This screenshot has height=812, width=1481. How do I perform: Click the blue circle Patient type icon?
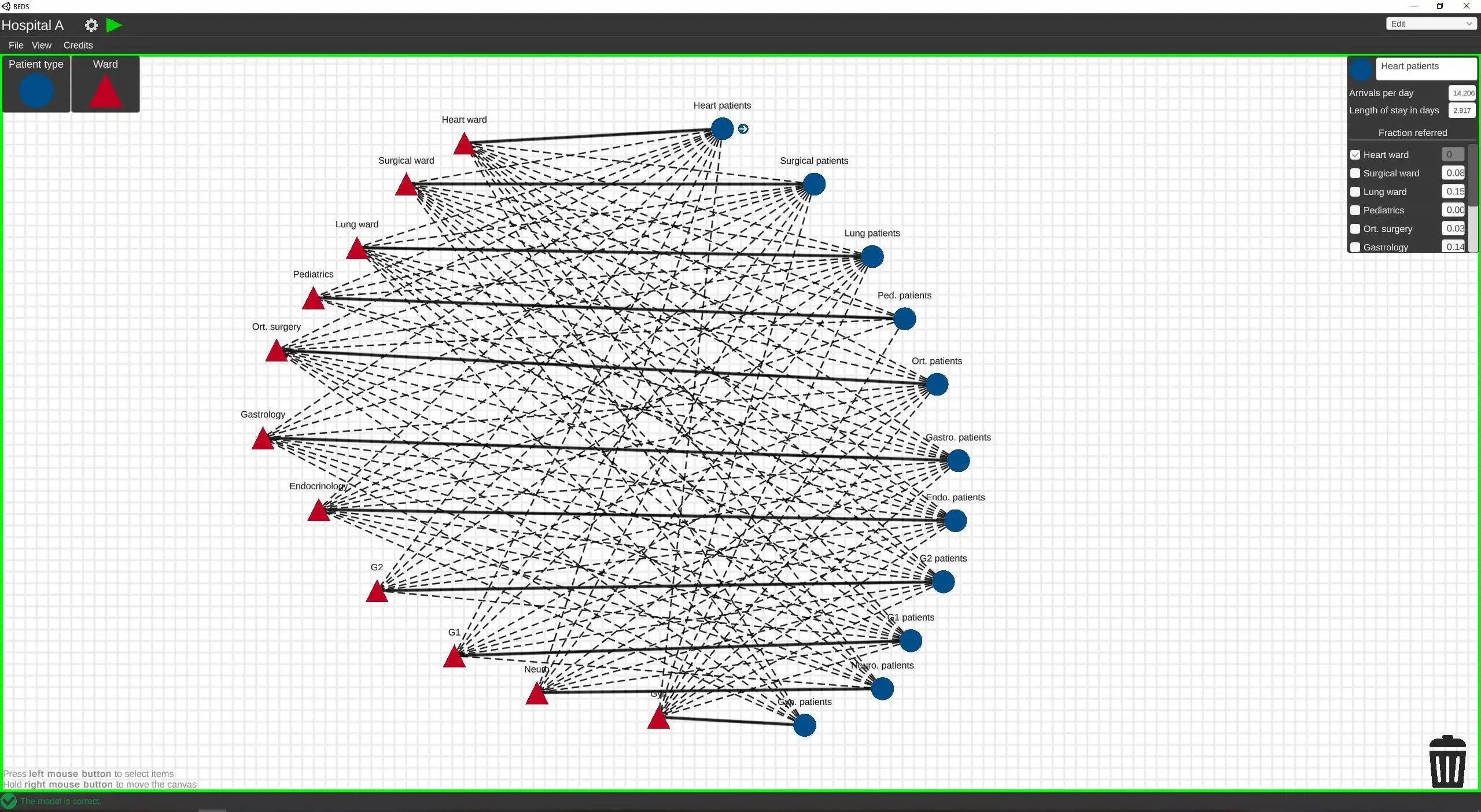pos(36,91)
